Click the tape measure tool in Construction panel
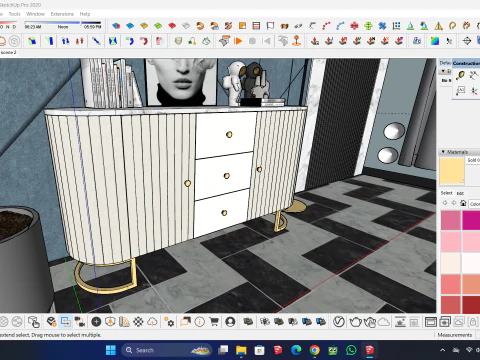 tap(460, 76)
